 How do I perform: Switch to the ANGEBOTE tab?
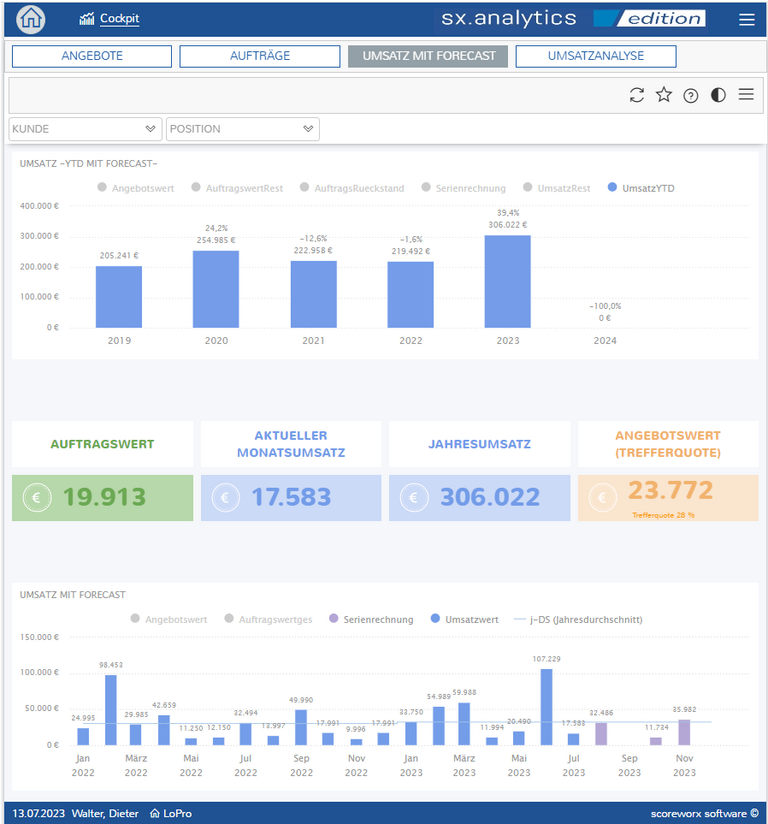pos(91,56)
